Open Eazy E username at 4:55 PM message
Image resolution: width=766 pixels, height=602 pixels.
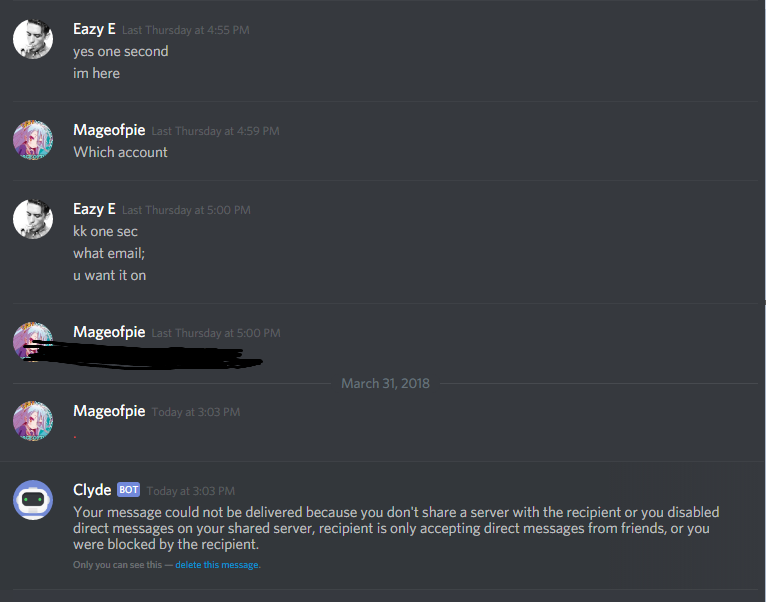[94, 29]
